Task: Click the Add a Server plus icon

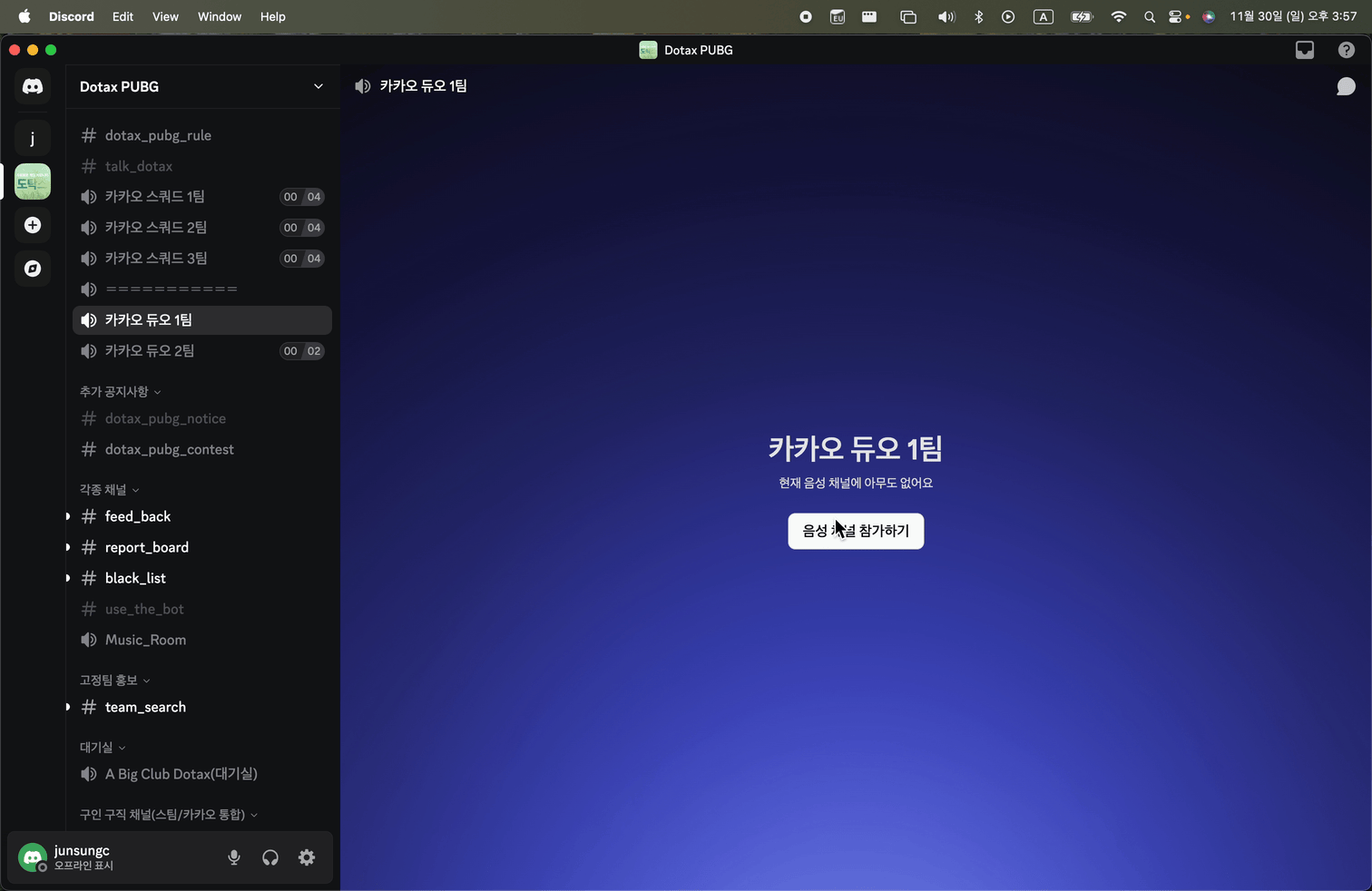Action: pos(33,225)
